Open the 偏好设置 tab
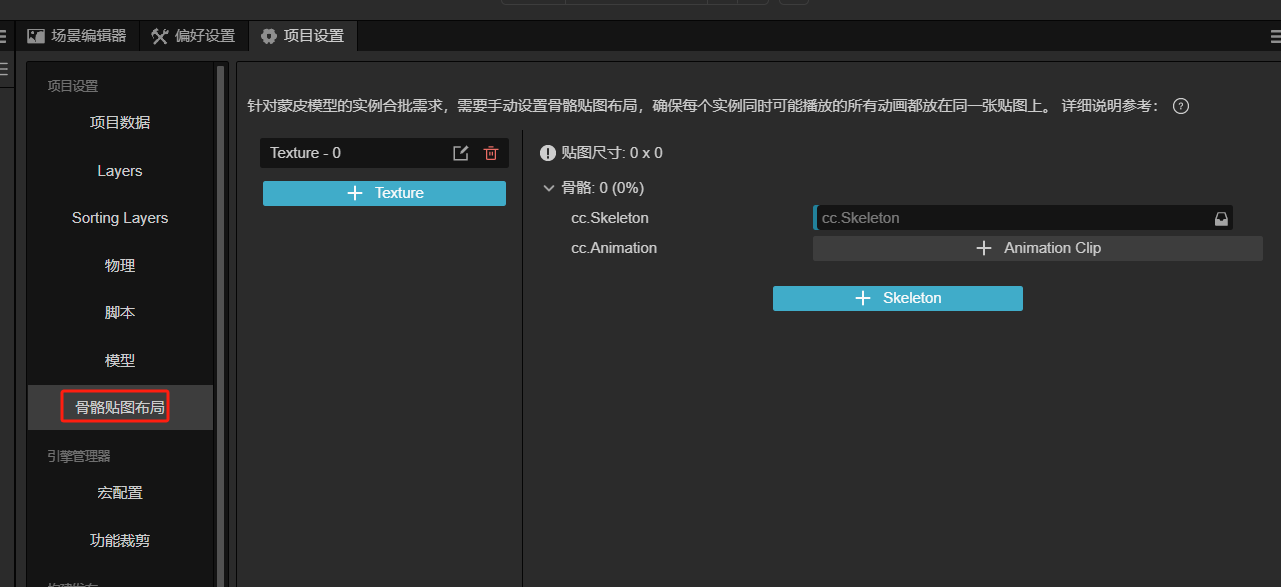This screenshot has height=587, width=1281. 193,36
